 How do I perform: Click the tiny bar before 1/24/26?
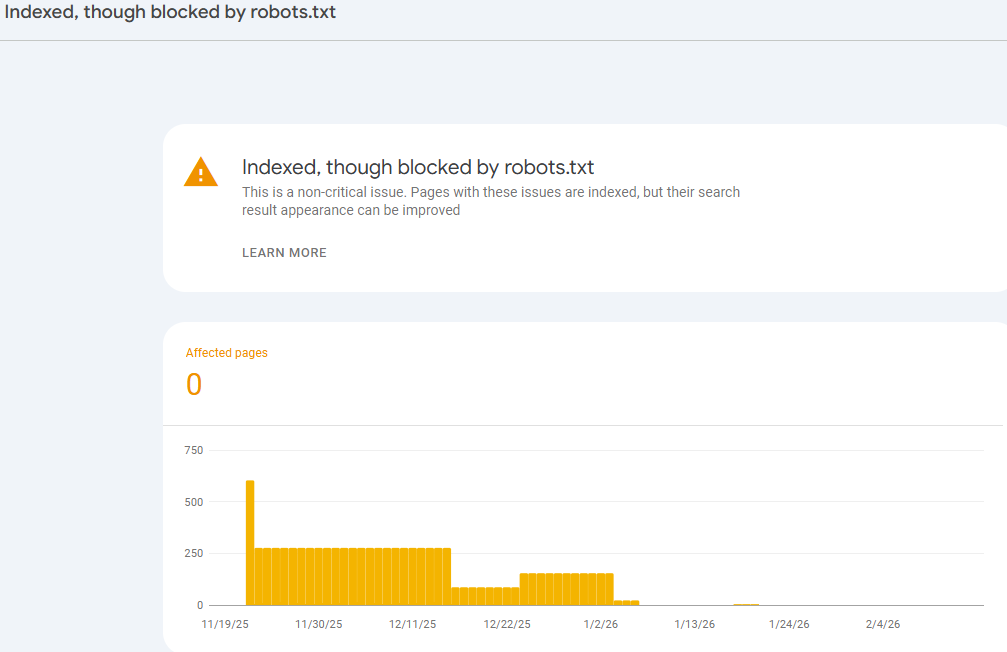[x=746, y=604]
